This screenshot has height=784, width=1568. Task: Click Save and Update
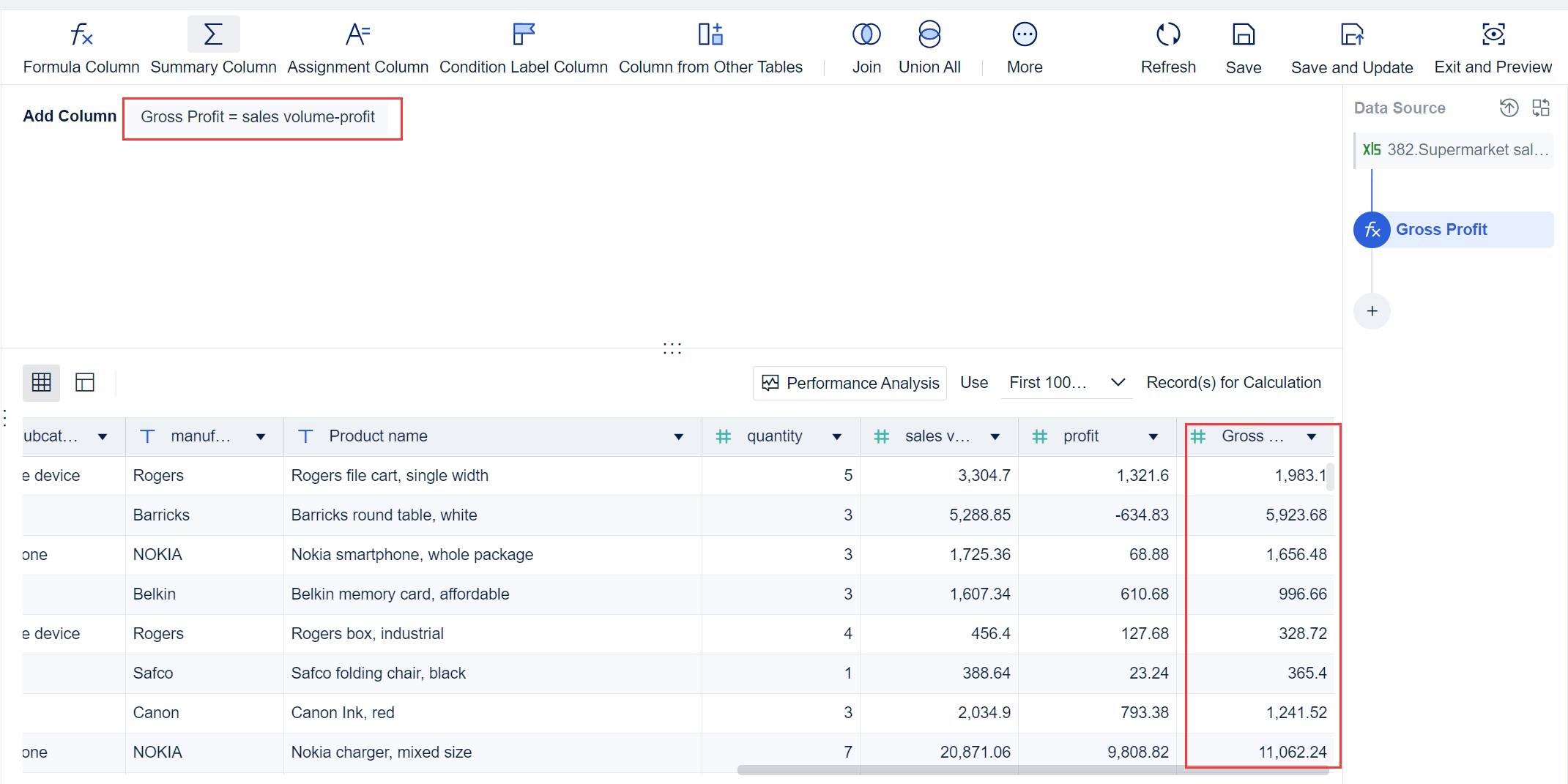coord(1352,46)
